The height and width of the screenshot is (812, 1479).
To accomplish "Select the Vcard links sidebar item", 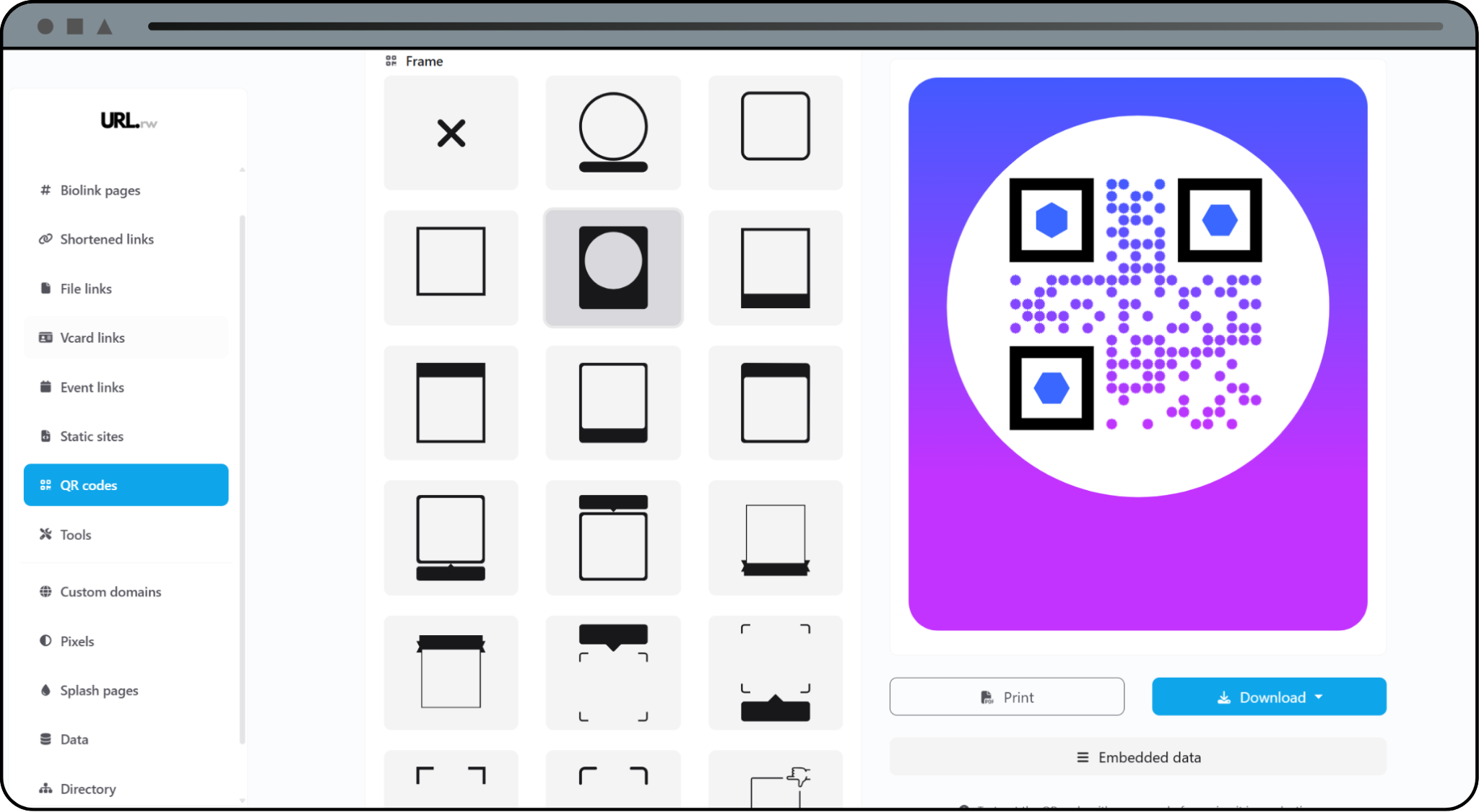I will pos(92,337).
